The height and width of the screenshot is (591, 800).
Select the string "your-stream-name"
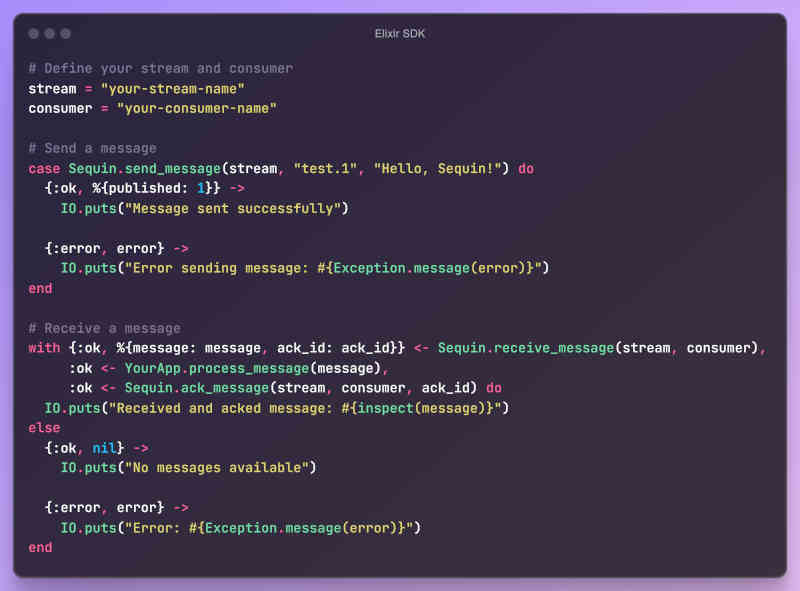pos(172,89)
